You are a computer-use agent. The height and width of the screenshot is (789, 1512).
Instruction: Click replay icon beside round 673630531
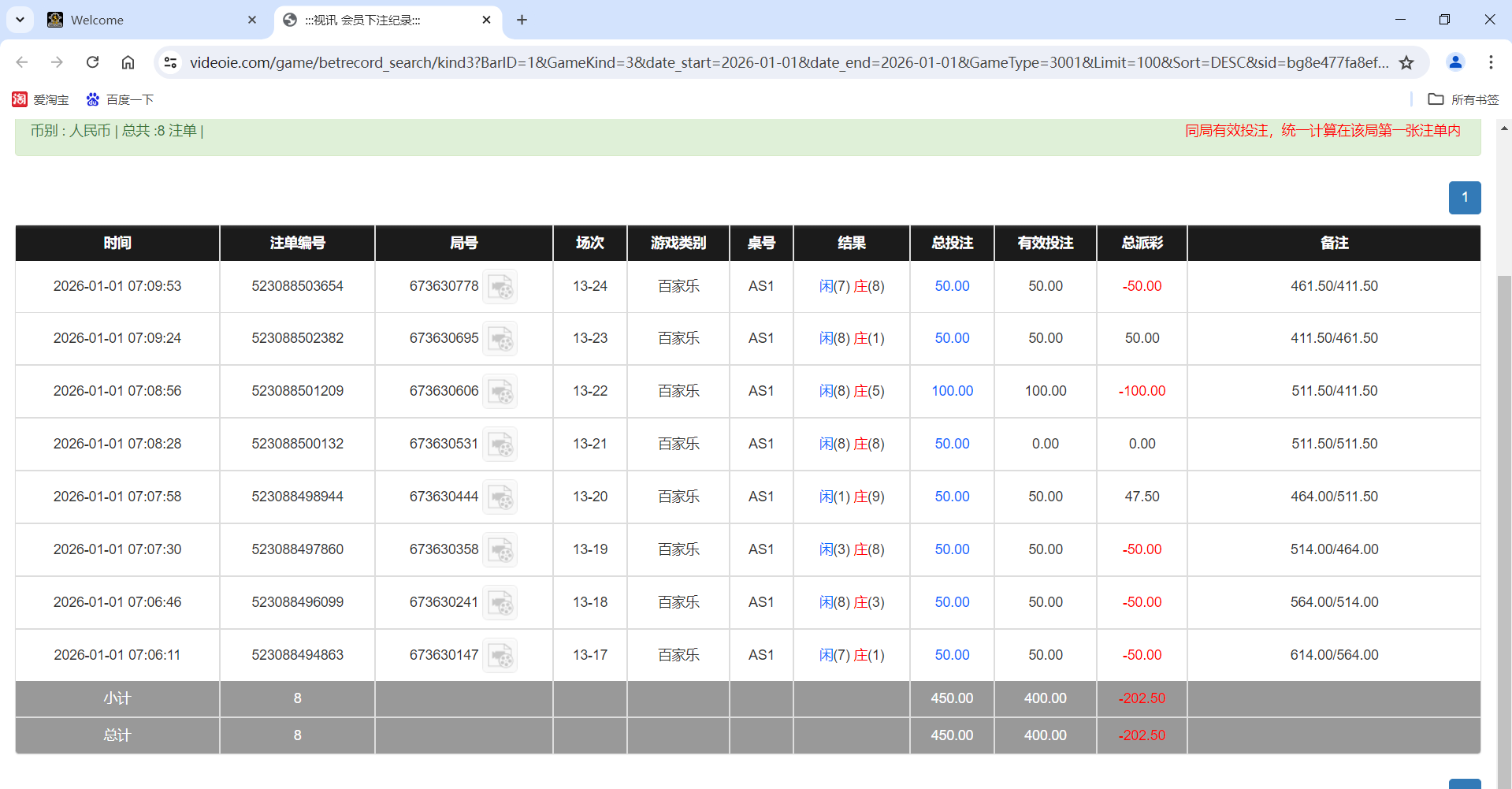[x=500, y=445]
